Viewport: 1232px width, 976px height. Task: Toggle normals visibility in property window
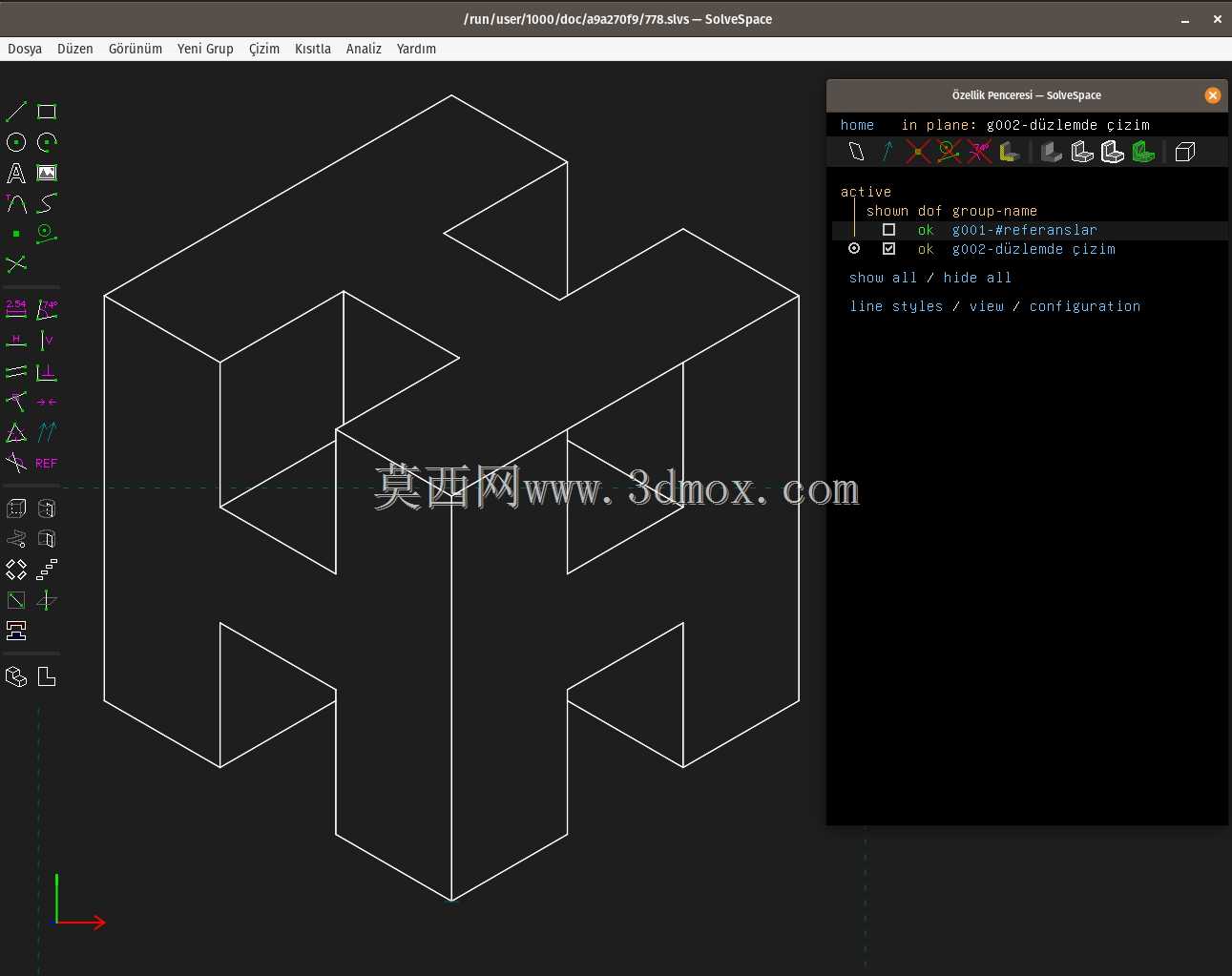pyautogui.click(x=887, y=152)
